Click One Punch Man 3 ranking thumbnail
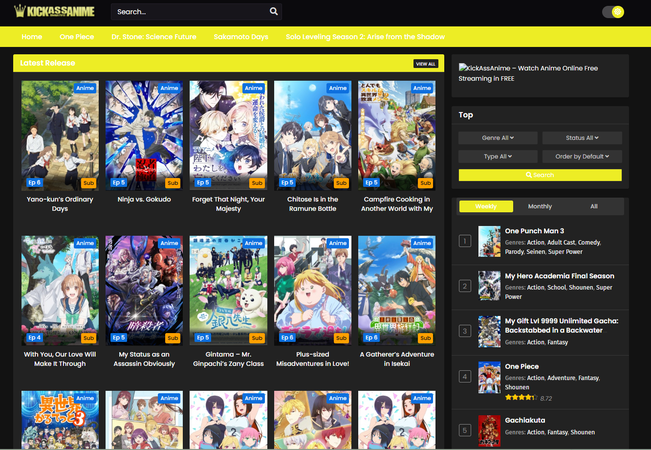Image resolution: width=651 pixels, height=450 pixels. 489,241
